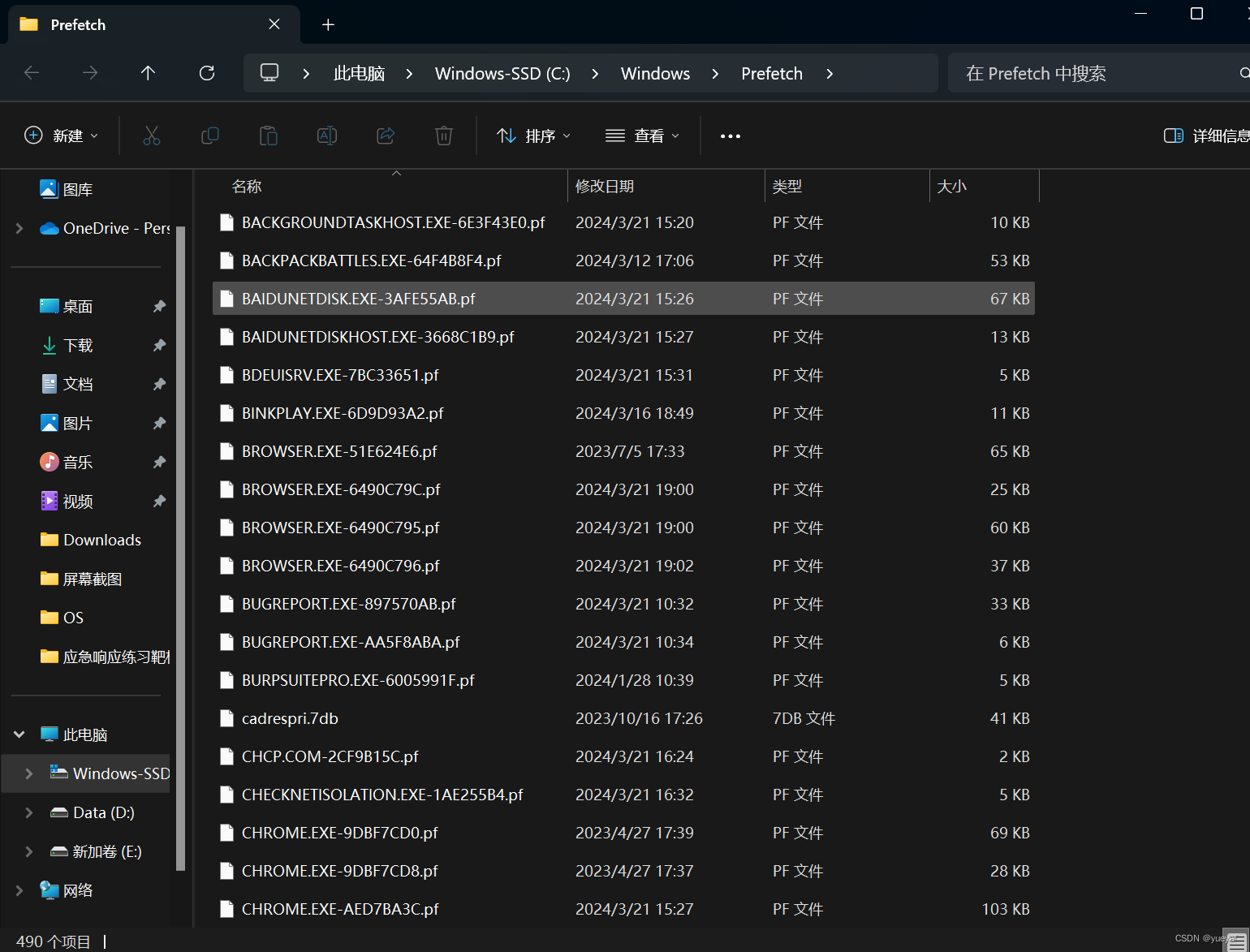Open the 查看 View dropdown
The image size is (1250, 952).
coord(642,136)
